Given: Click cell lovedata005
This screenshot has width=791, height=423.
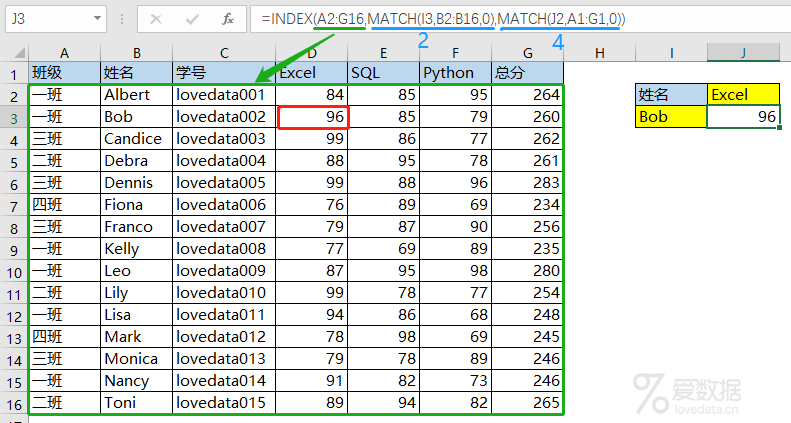Looking at the screenshot, I should pyautogui.click(x=224, y=183).
